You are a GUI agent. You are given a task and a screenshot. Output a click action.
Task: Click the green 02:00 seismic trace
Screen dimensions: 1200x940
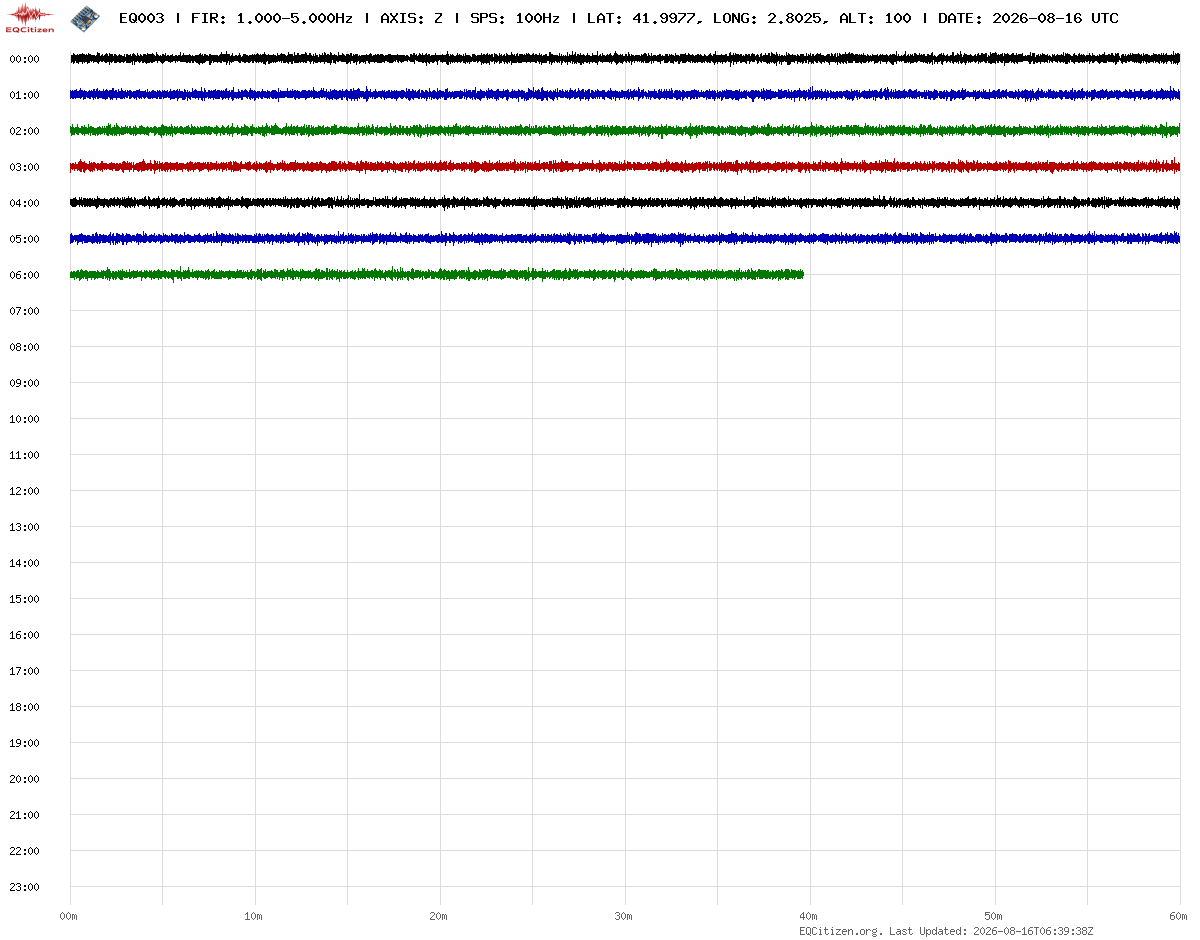pyautogui.click(x=625, y=131)
